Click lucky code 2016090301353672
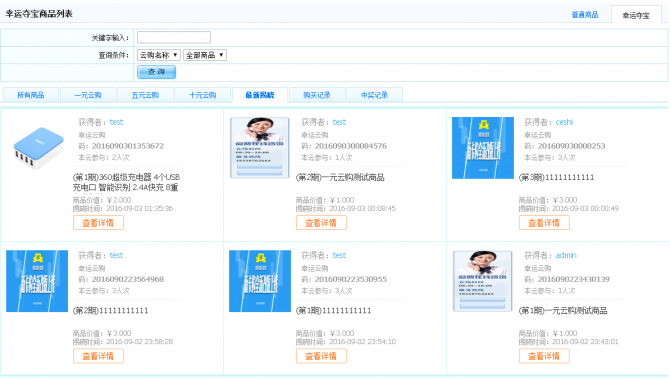Image resolution: width=670 pixels, height=379 pixels. 128,146
